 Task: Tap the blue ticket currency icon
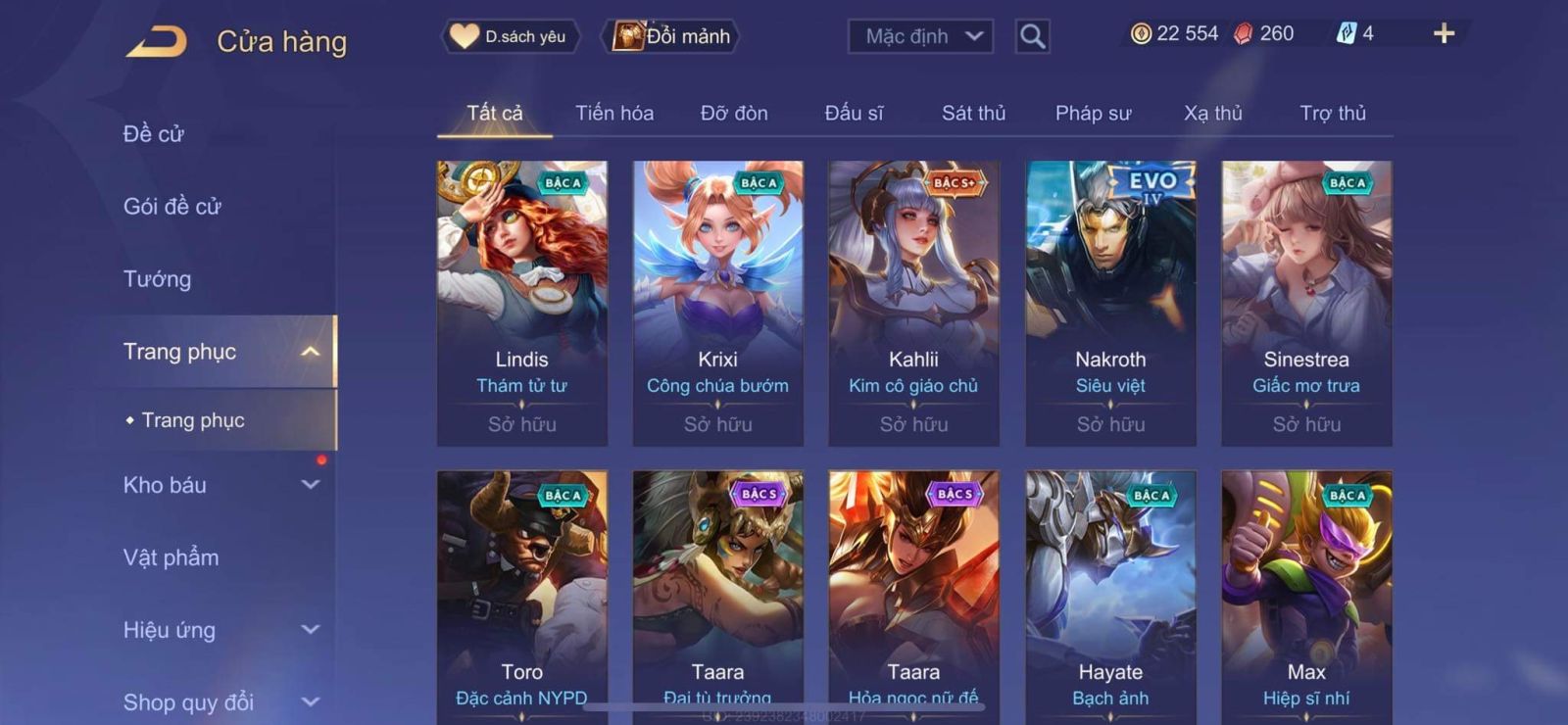1346,34
